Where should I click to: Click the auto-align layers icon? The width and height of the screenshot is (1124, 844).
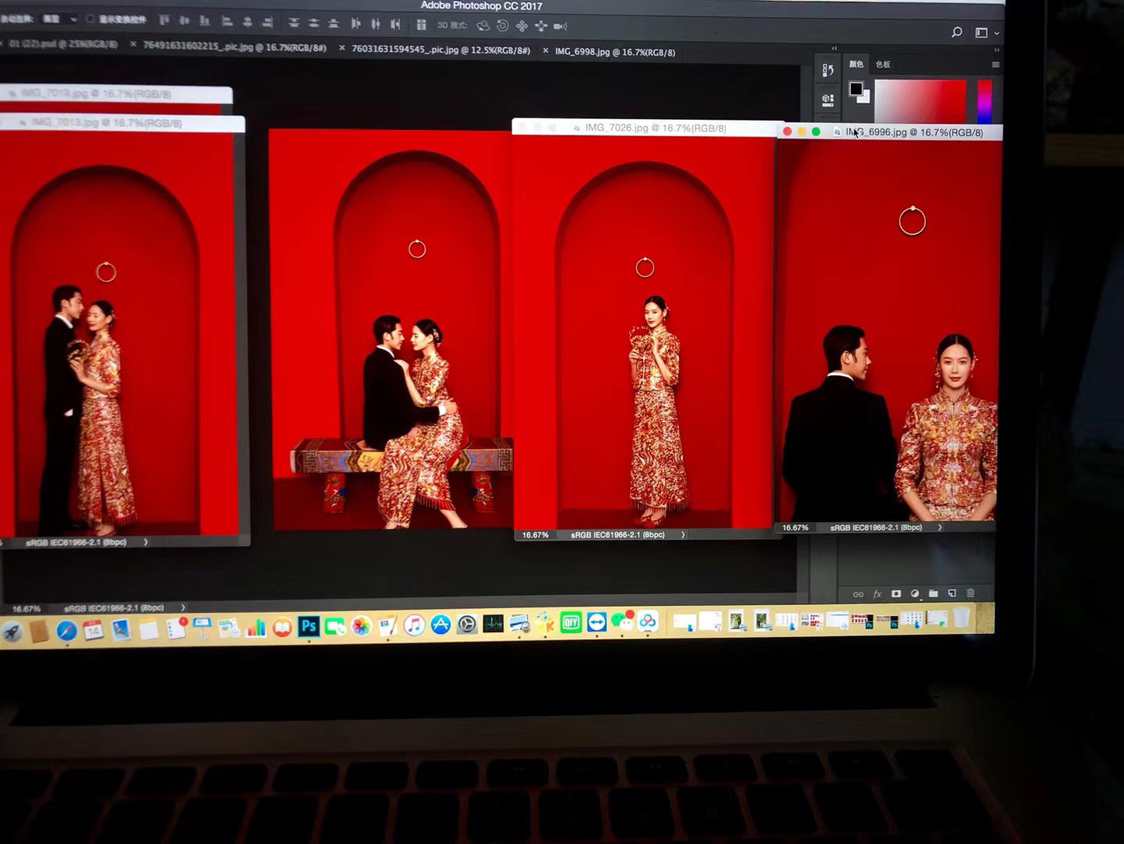pyautogui.click(x=421, y=25)
